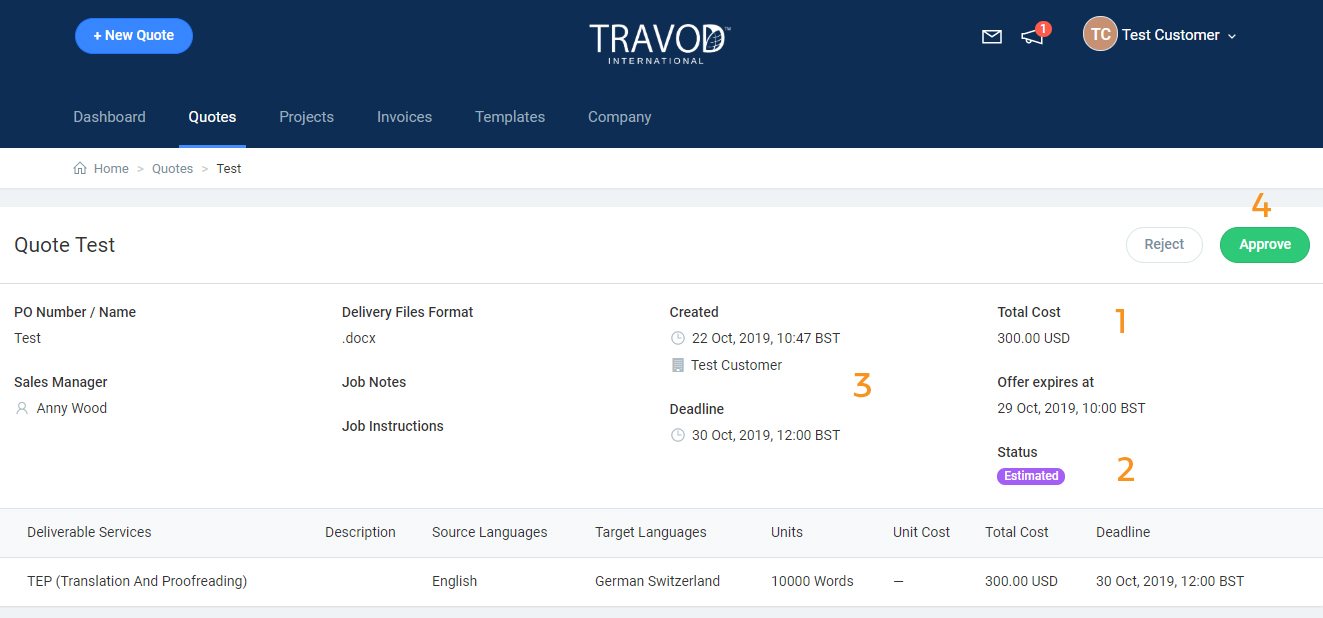
Task: Reject the quote
Action: pyautogui.click(x=1164, y=244)
